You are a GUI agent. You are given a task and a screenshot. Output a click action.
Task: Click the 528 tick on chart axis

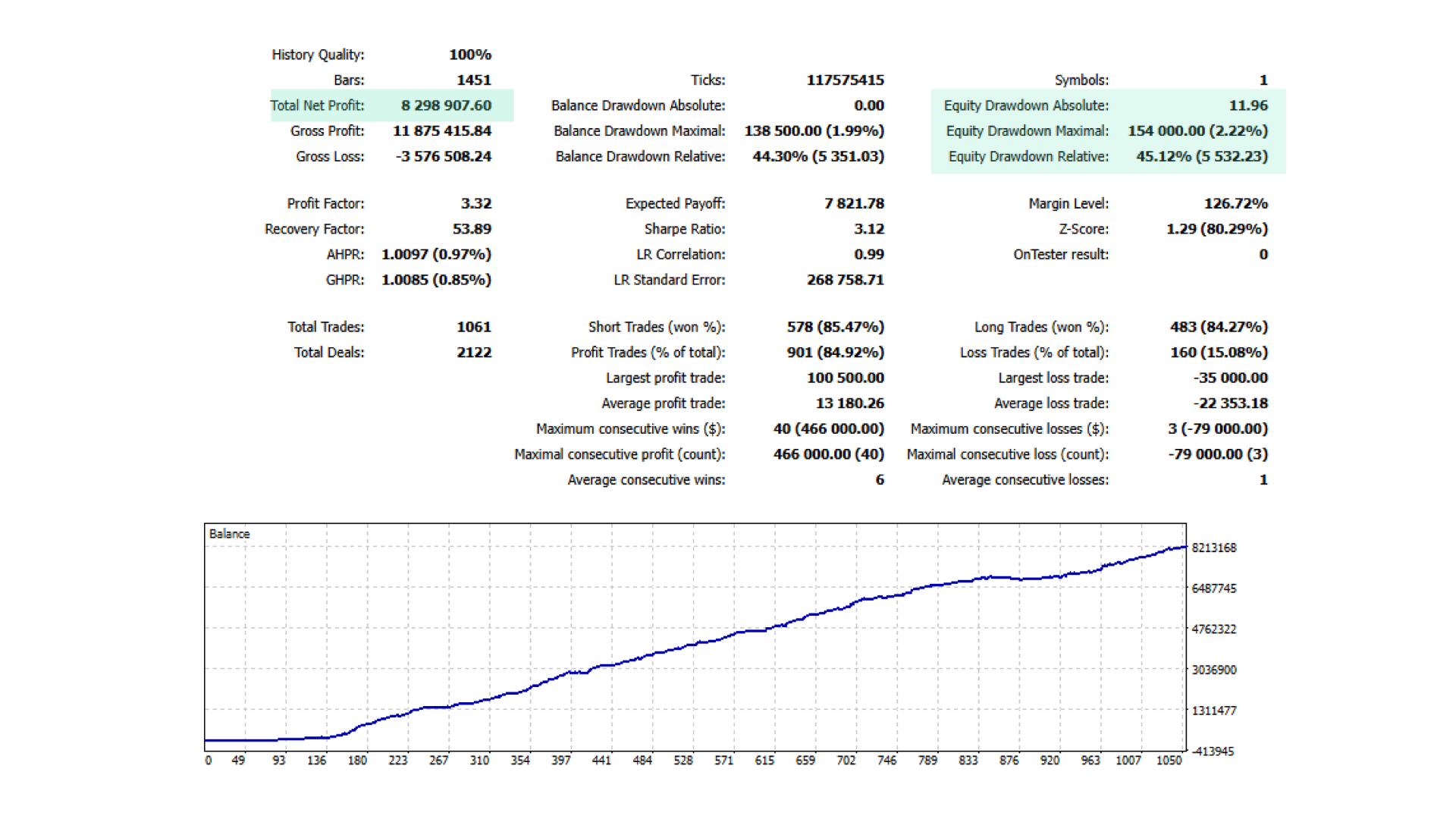point(682,760)
